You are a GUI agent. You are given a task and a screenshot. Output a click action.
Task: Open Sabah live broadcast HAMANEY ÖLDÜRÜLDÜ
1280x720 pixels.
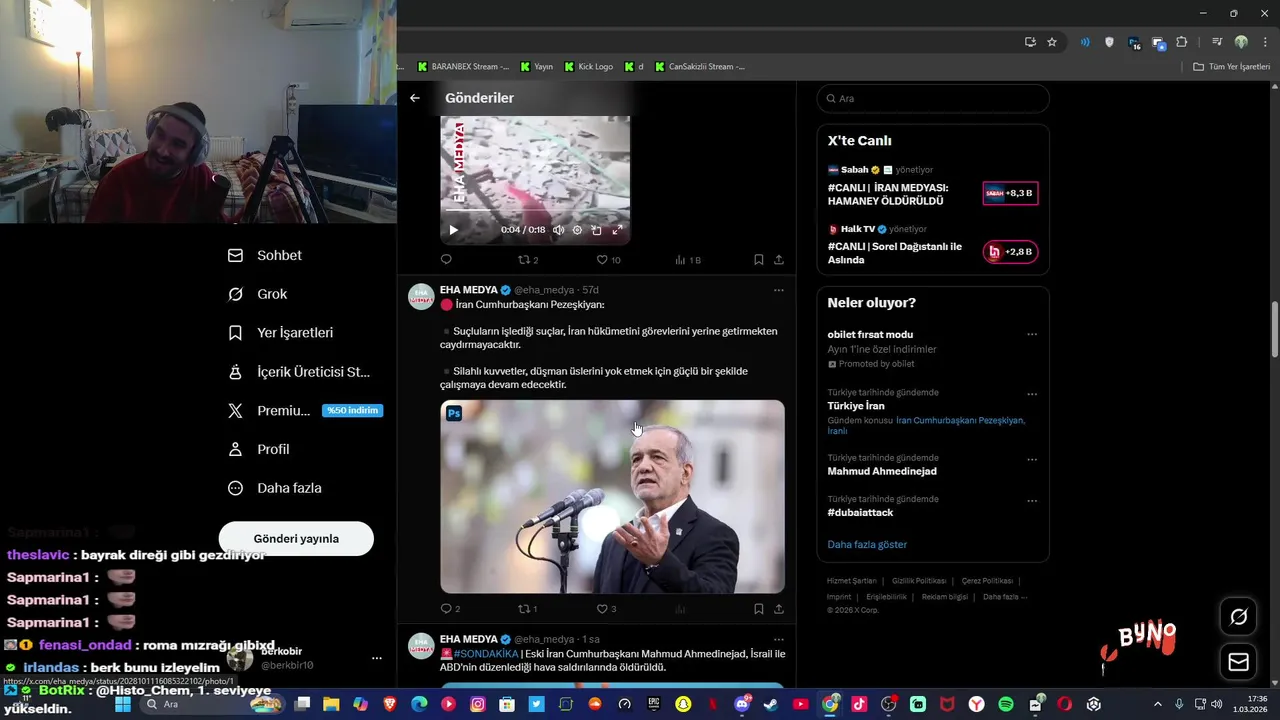932,185
